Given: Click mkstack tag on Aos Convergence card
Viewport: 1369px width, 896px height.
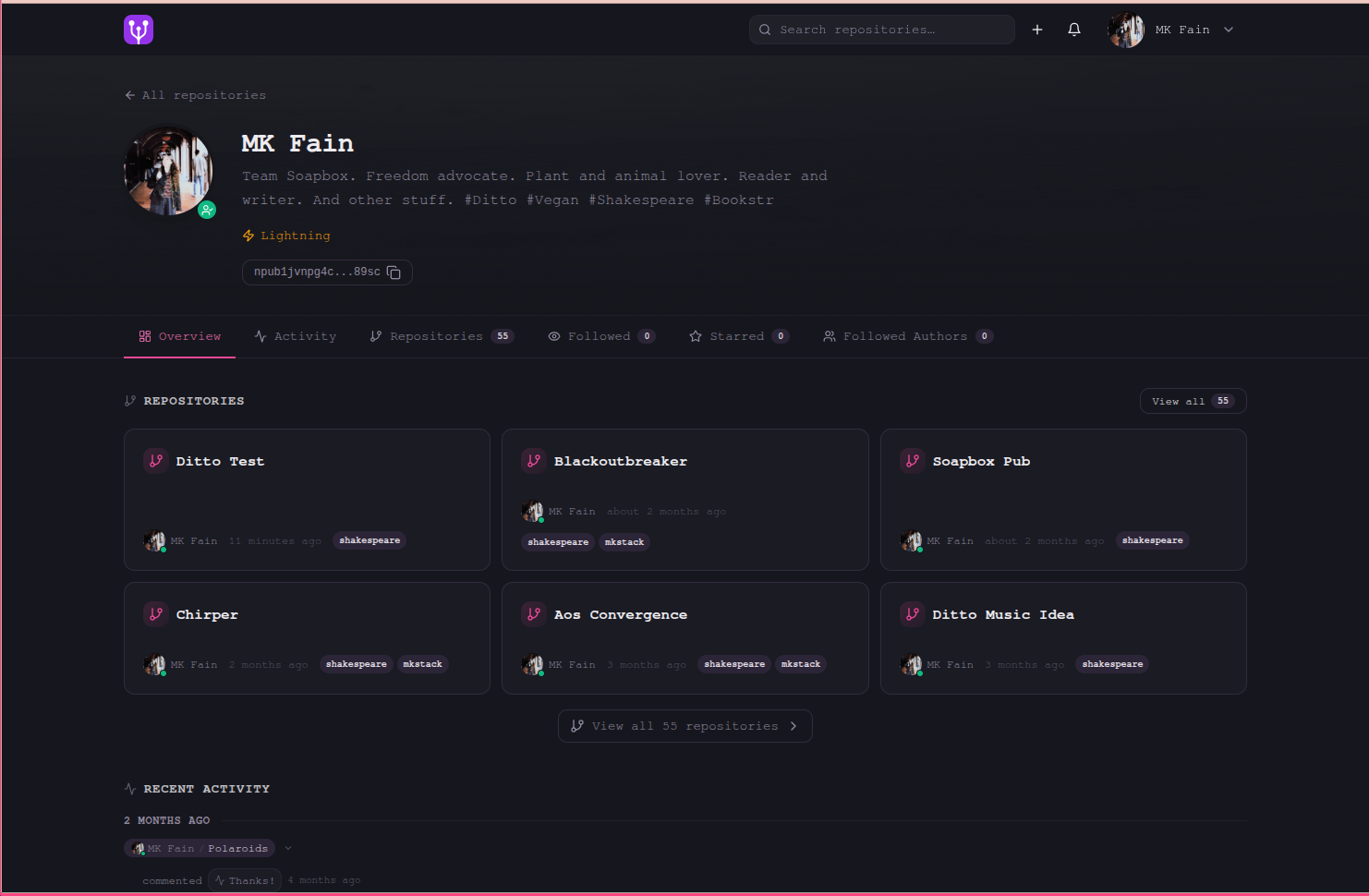Looking at the screenshot, I should 801,664.
